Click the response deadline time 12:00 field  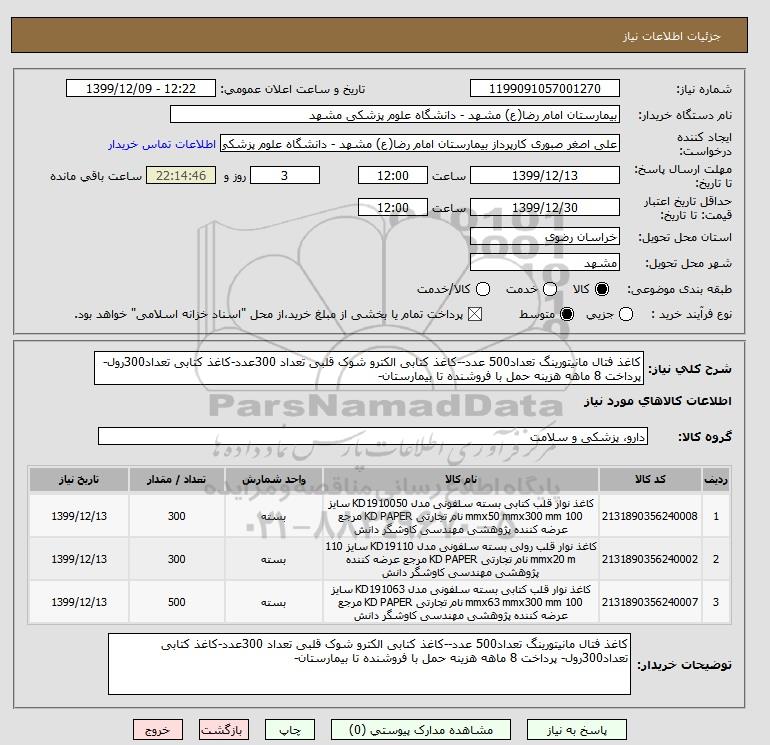coord(393,175)
